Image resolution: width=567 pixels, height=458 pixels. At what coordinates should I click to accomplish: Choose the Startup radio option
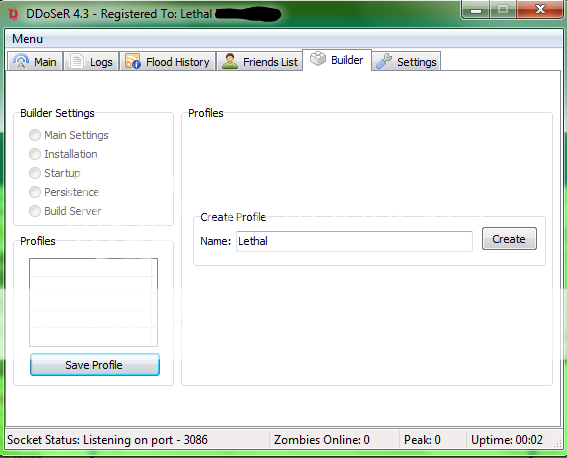click(35, 173)
